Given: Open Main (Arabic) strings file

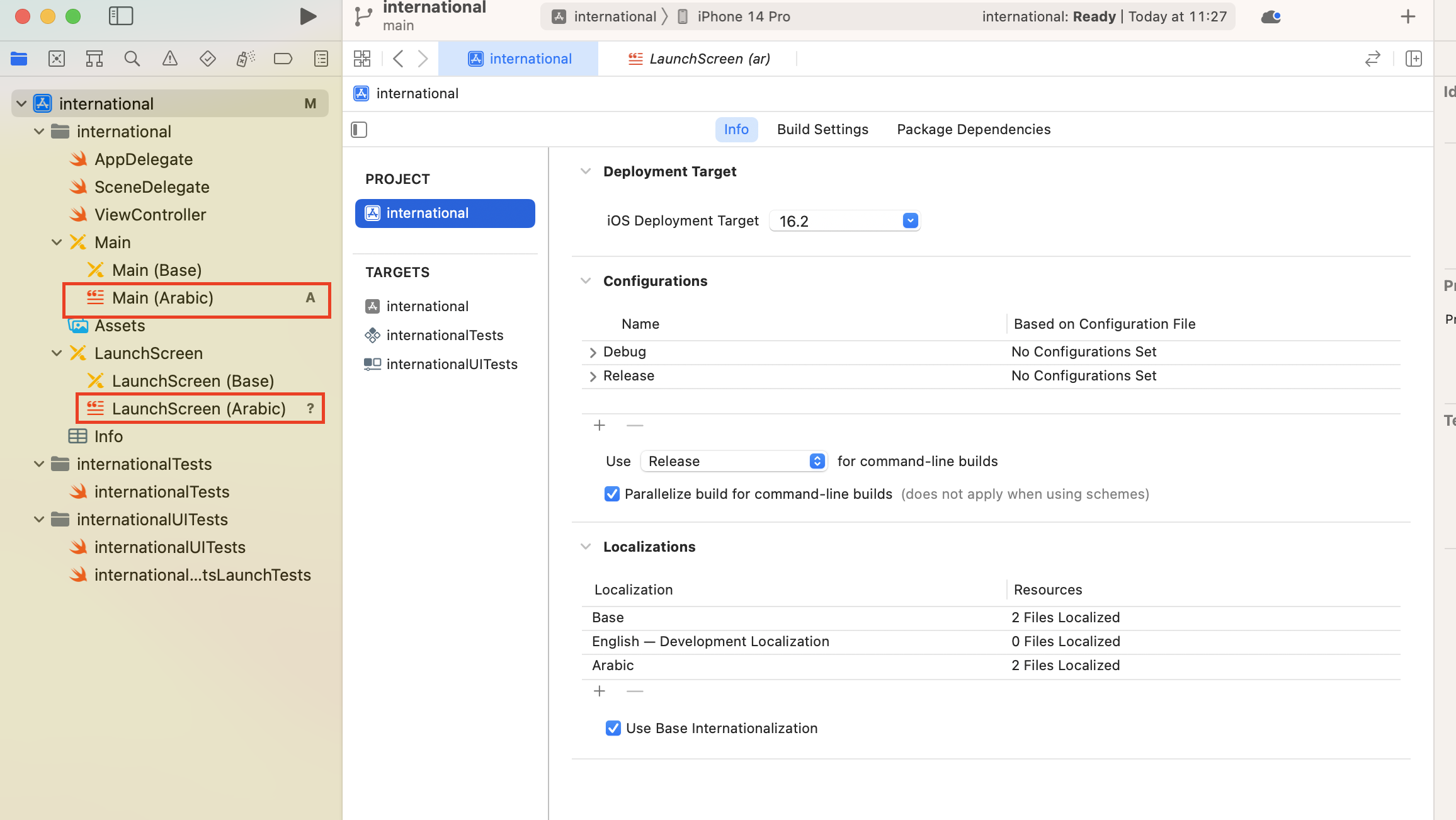Looking at the screenshot, I should (x=196, y=298).
